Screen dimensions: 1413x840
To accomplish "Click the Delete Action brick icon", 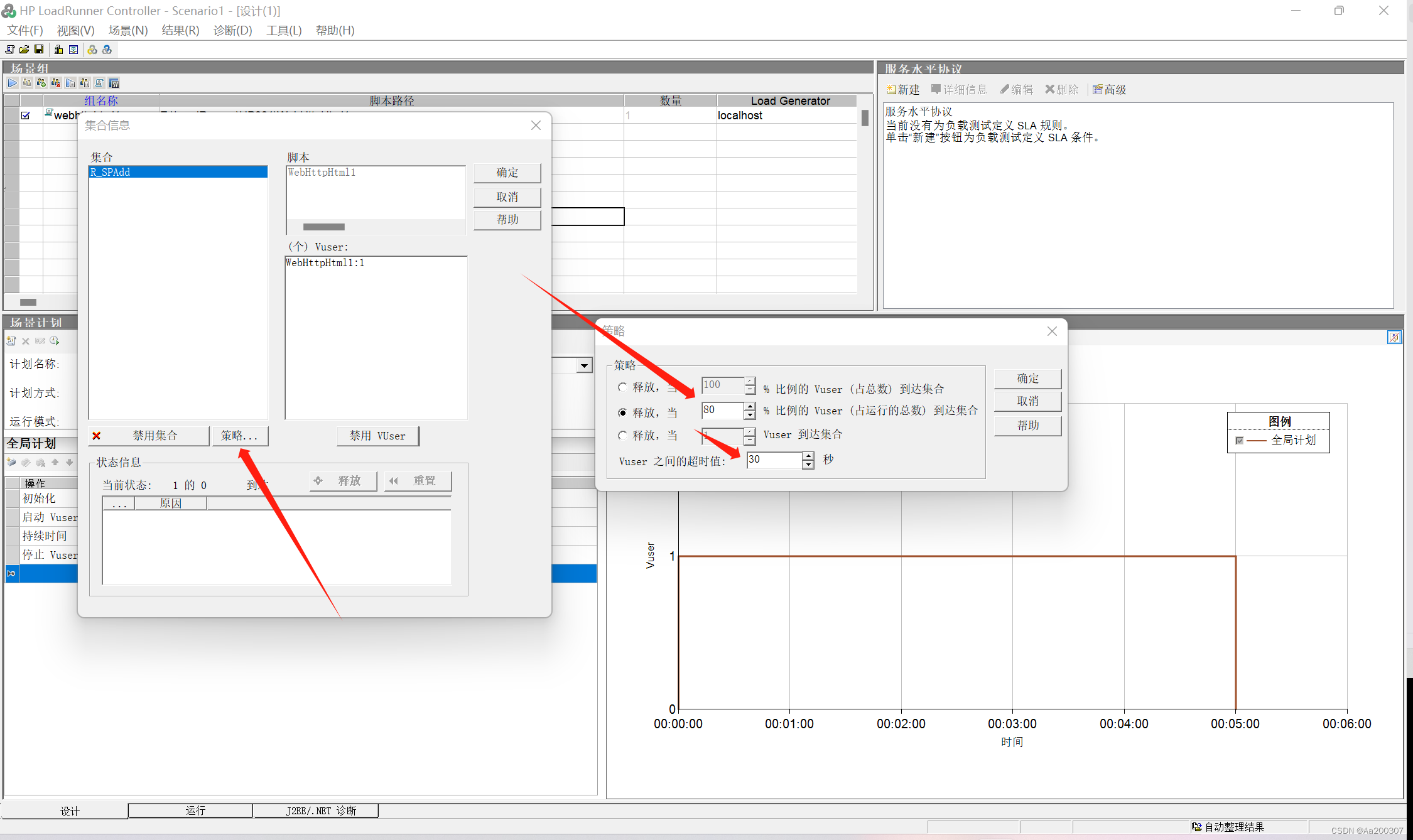I will [x=40, y=463].
